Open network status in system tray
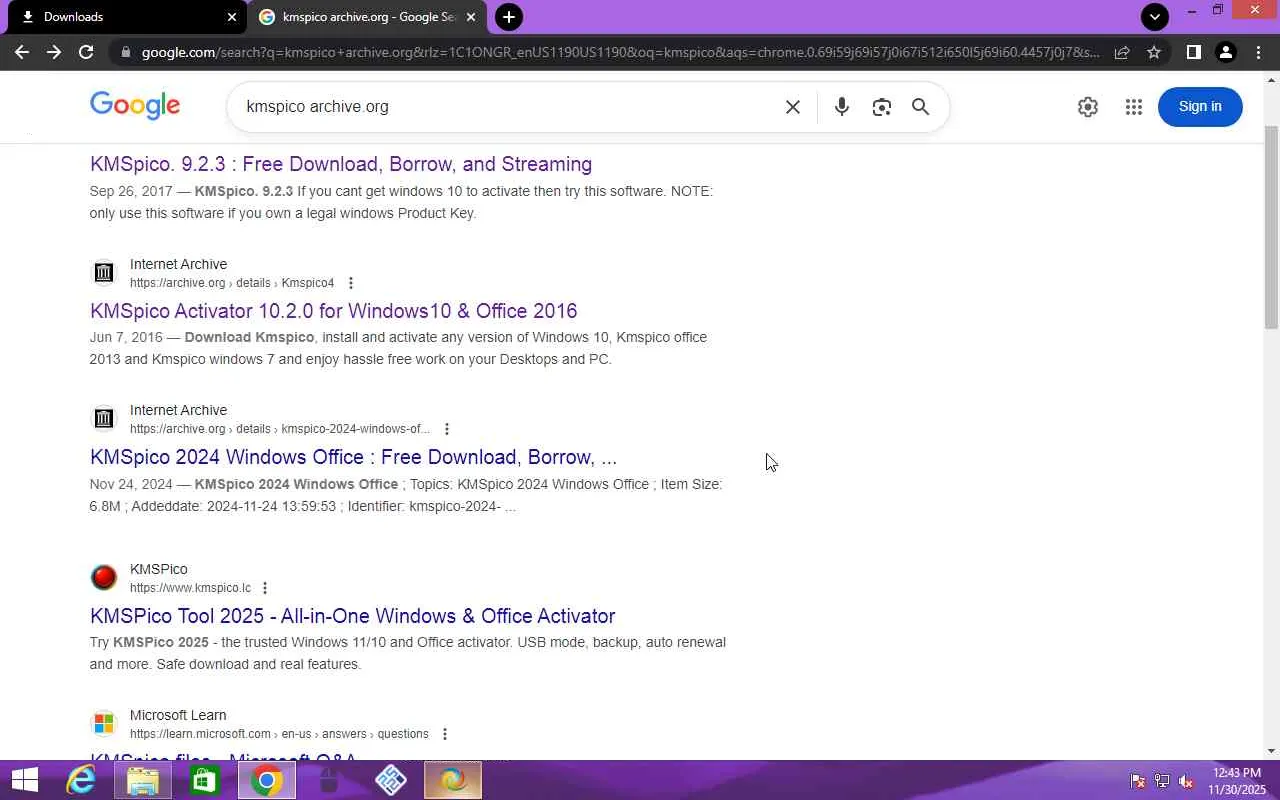Image resolution: width=1280 pixels, height=800 pixels. pos(1162,781)
